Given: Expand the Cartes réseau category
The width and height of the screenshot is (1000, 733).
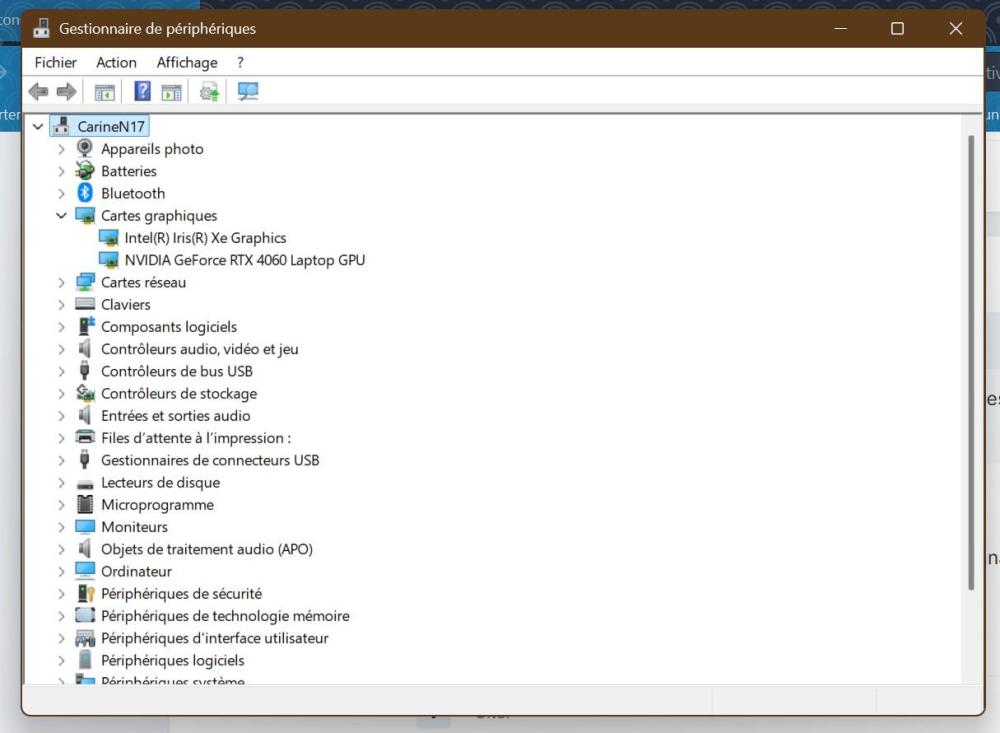Looking at the screenshot, I should click(x=61, y=283).
